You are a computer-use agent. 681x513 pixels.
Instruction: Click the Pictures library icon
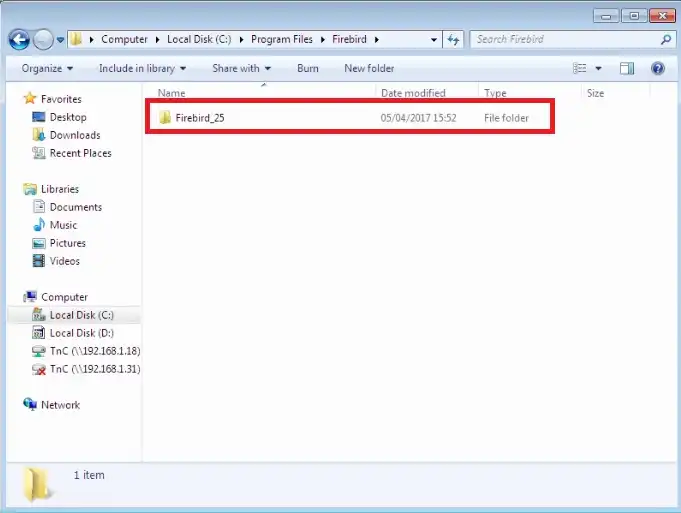tap(39, 243)
